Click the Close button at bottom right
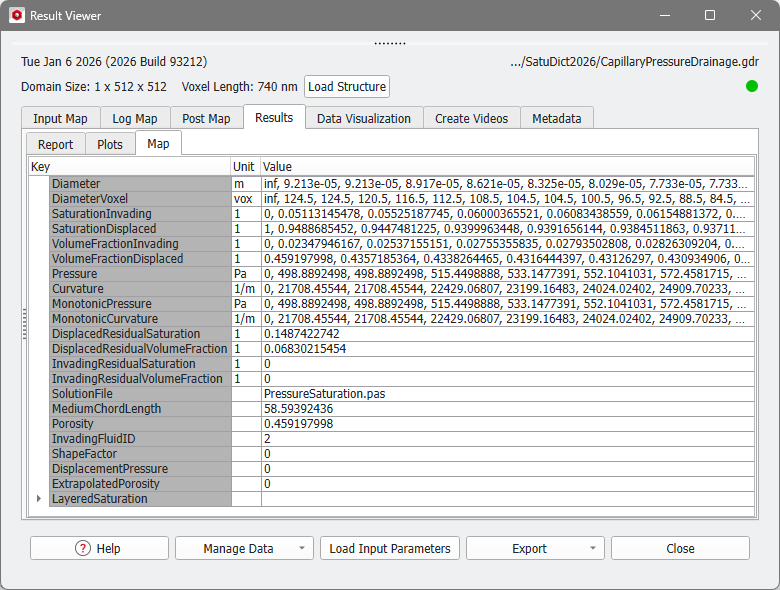780x590 pixels. click(680, 548)
